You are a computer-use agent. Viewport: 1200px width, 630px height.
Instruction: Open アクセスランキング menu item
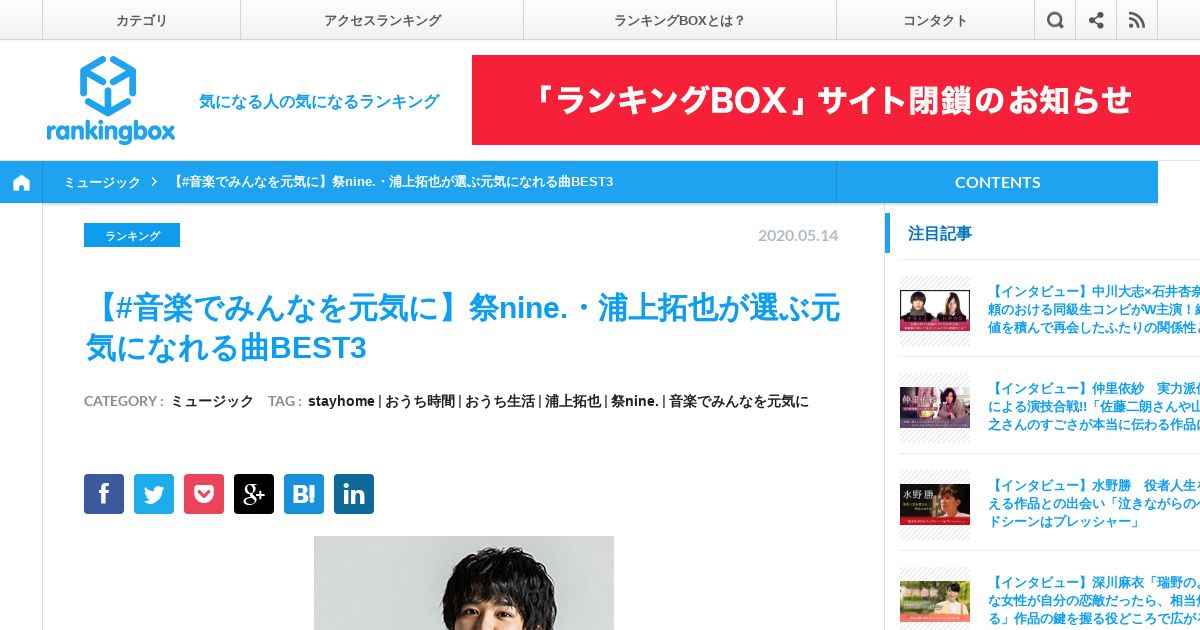pyautogui.click(x=382, y=20)
